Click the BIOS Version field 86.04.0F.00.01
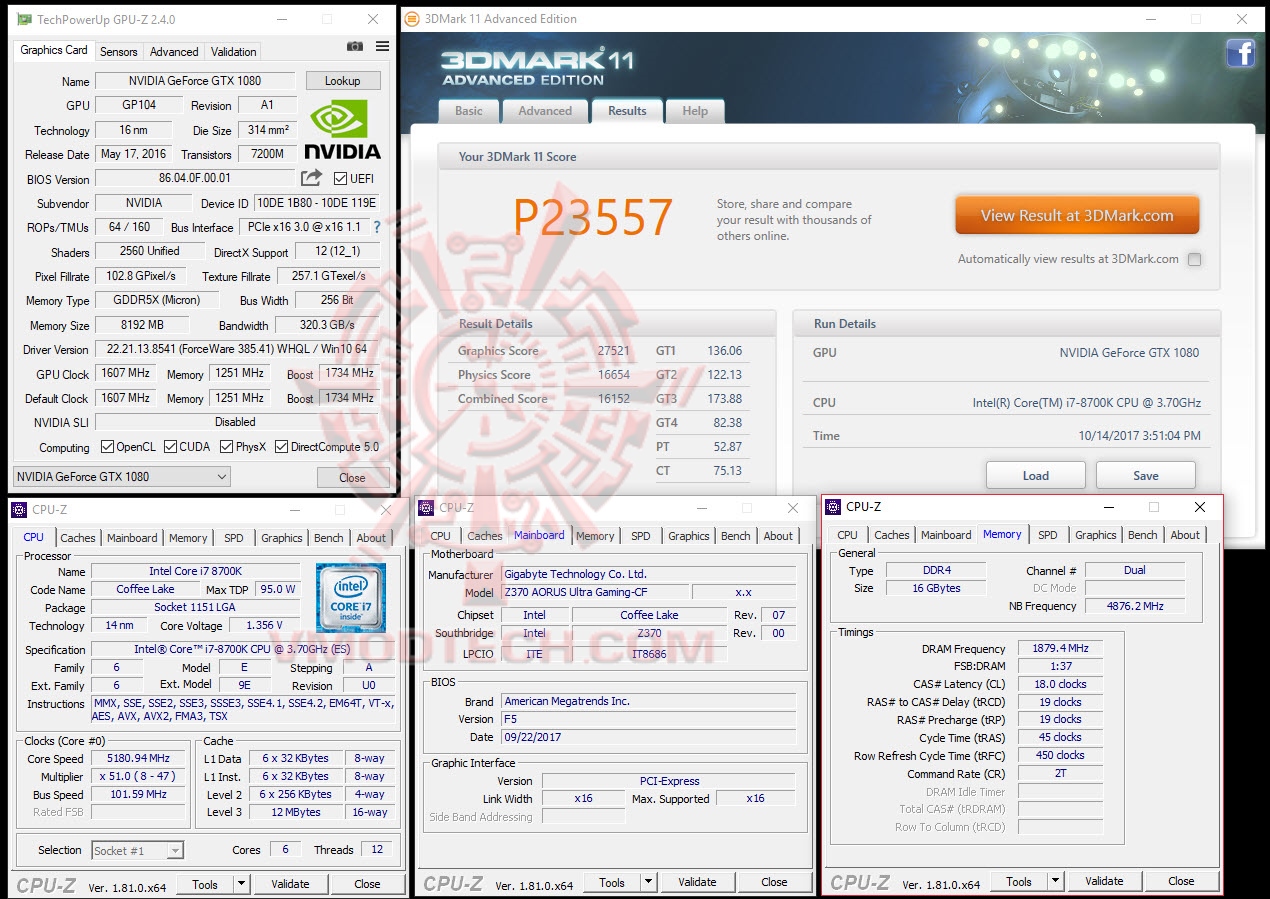The height and width of the screenshot is (899, 1270). [x=195, y=179]
